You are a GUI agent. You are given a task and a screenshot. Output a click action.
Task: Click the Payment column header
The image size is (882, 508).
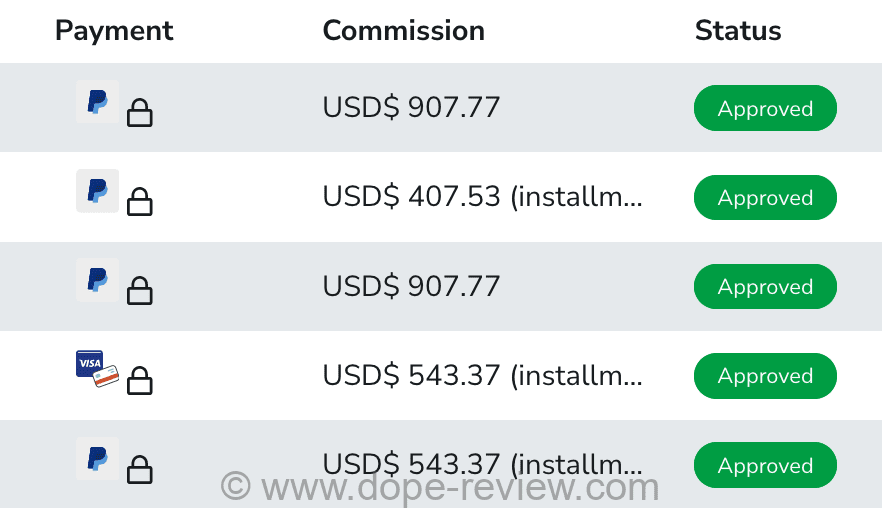click(x=114, y=31)
